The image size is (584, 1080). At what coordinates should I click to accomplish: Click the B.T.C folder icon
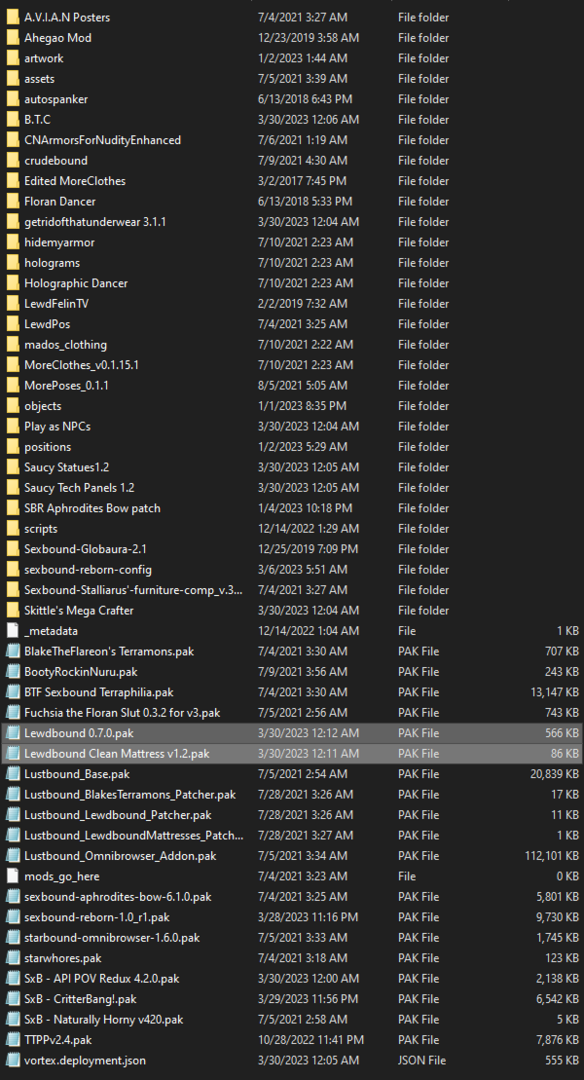tap(12, 120)
